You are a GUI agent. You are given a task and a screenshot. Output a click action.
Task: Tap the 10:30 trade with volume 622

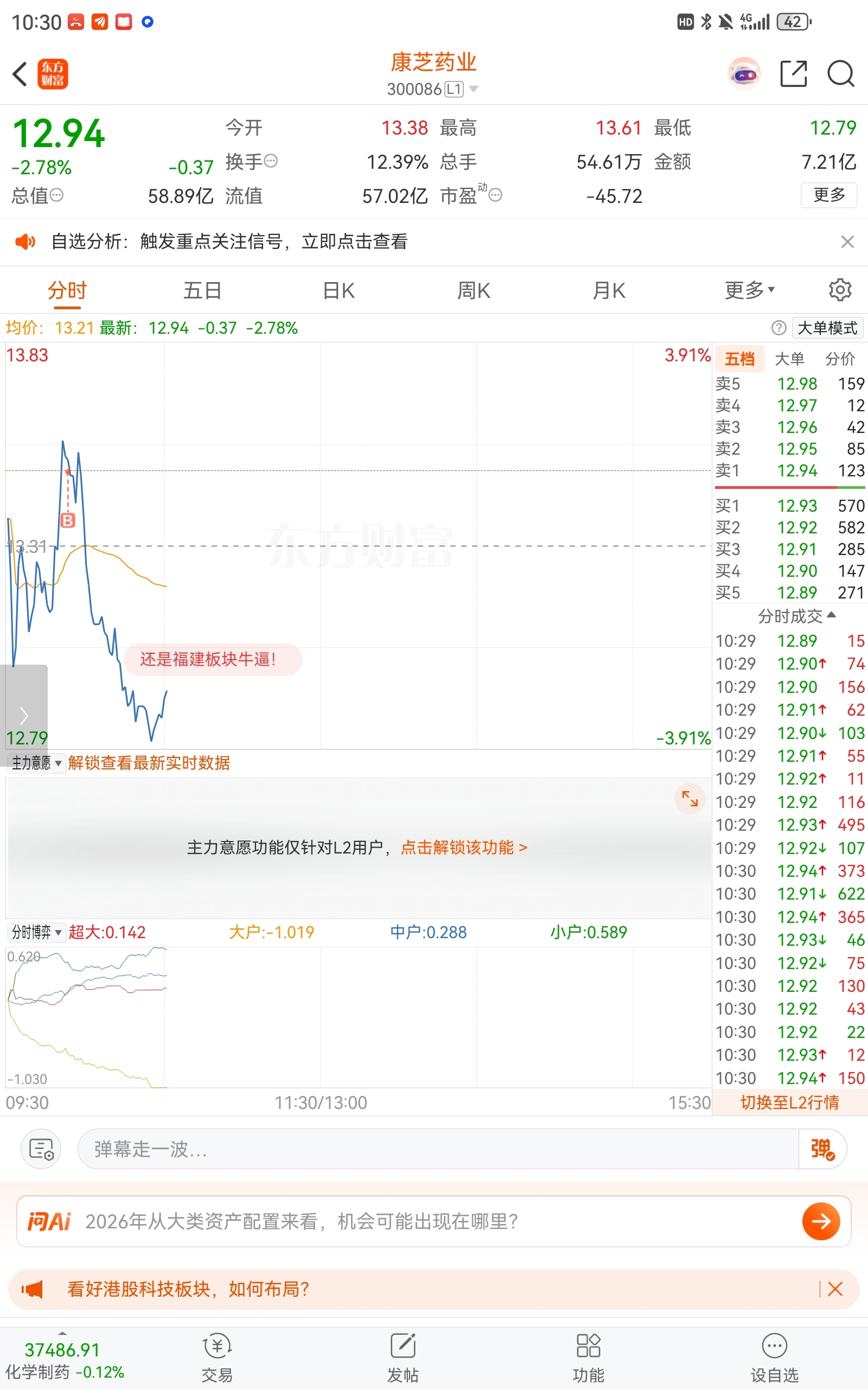tap(789, 894)
